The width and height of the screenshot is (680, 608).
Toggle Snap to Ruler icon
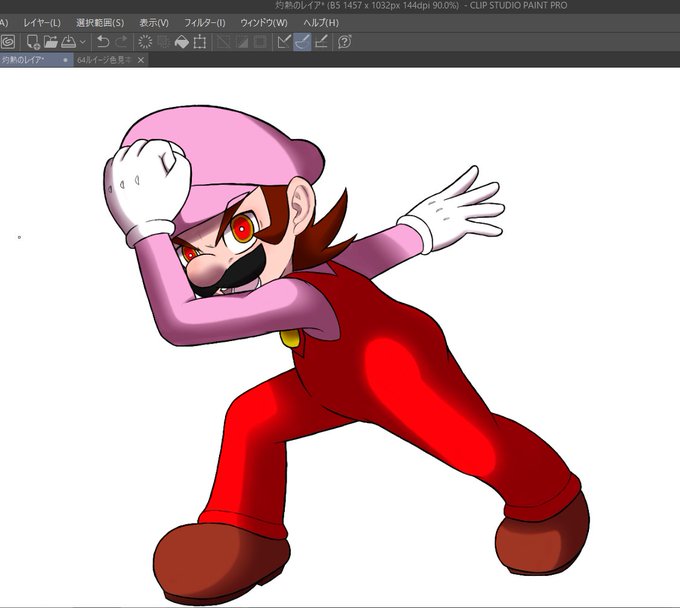(284, 42)
